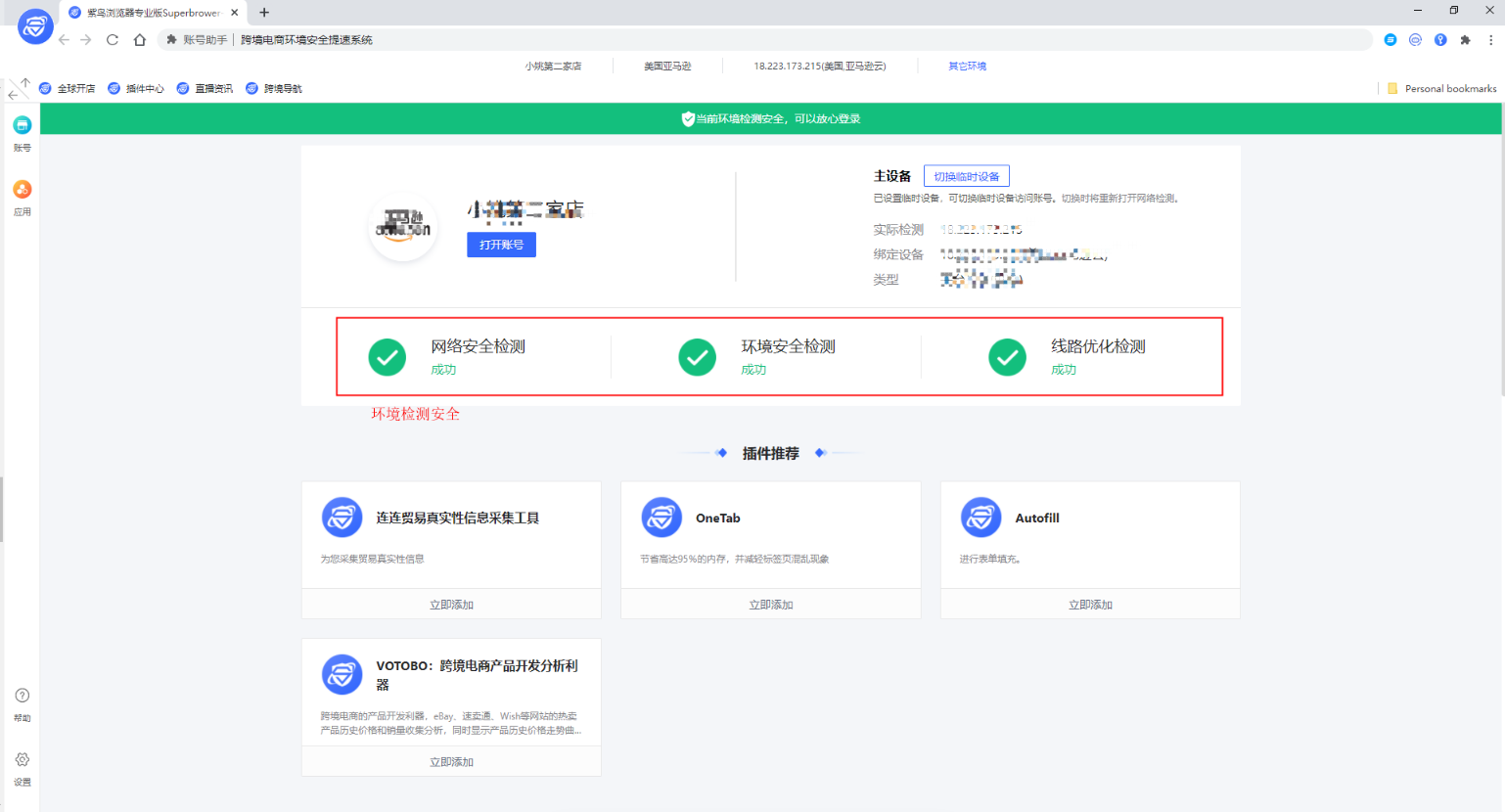
Task: Open the 小姚第二家店 store selector
Action: 553,66
